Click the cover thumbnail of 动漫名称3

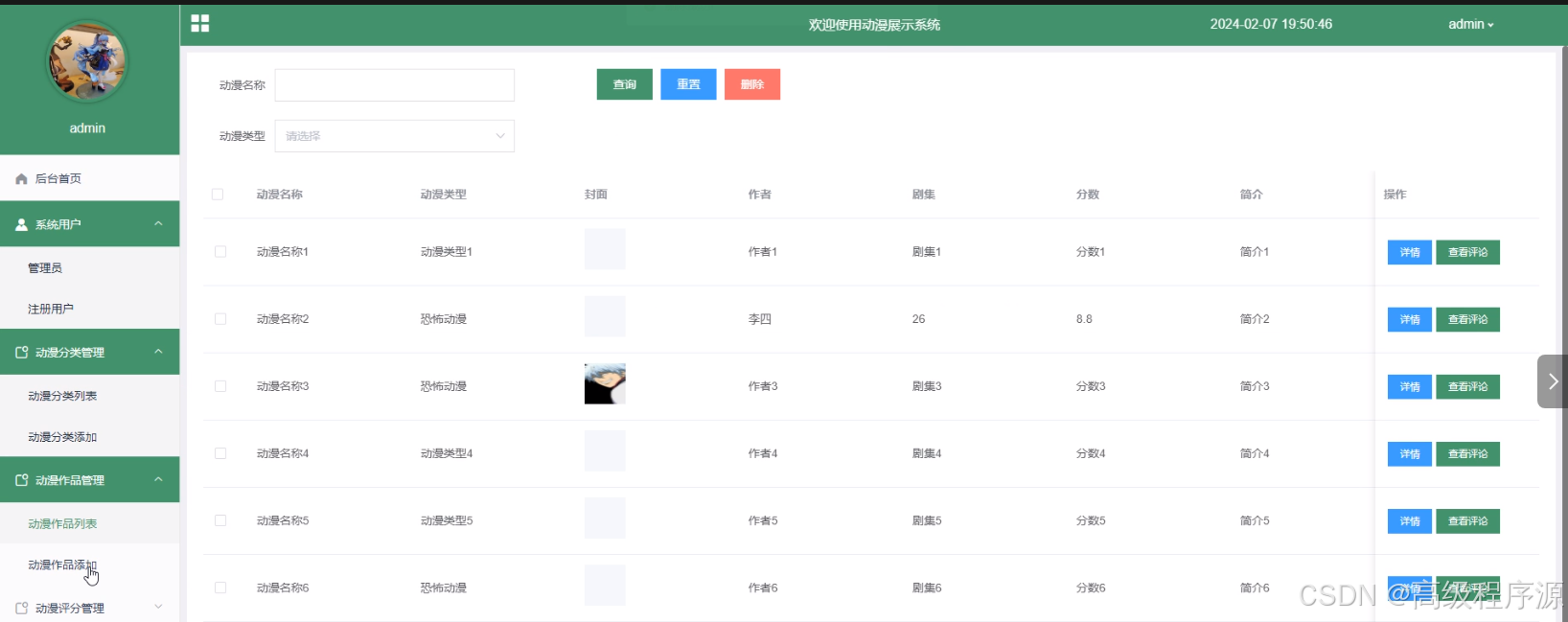pos(605,383)
